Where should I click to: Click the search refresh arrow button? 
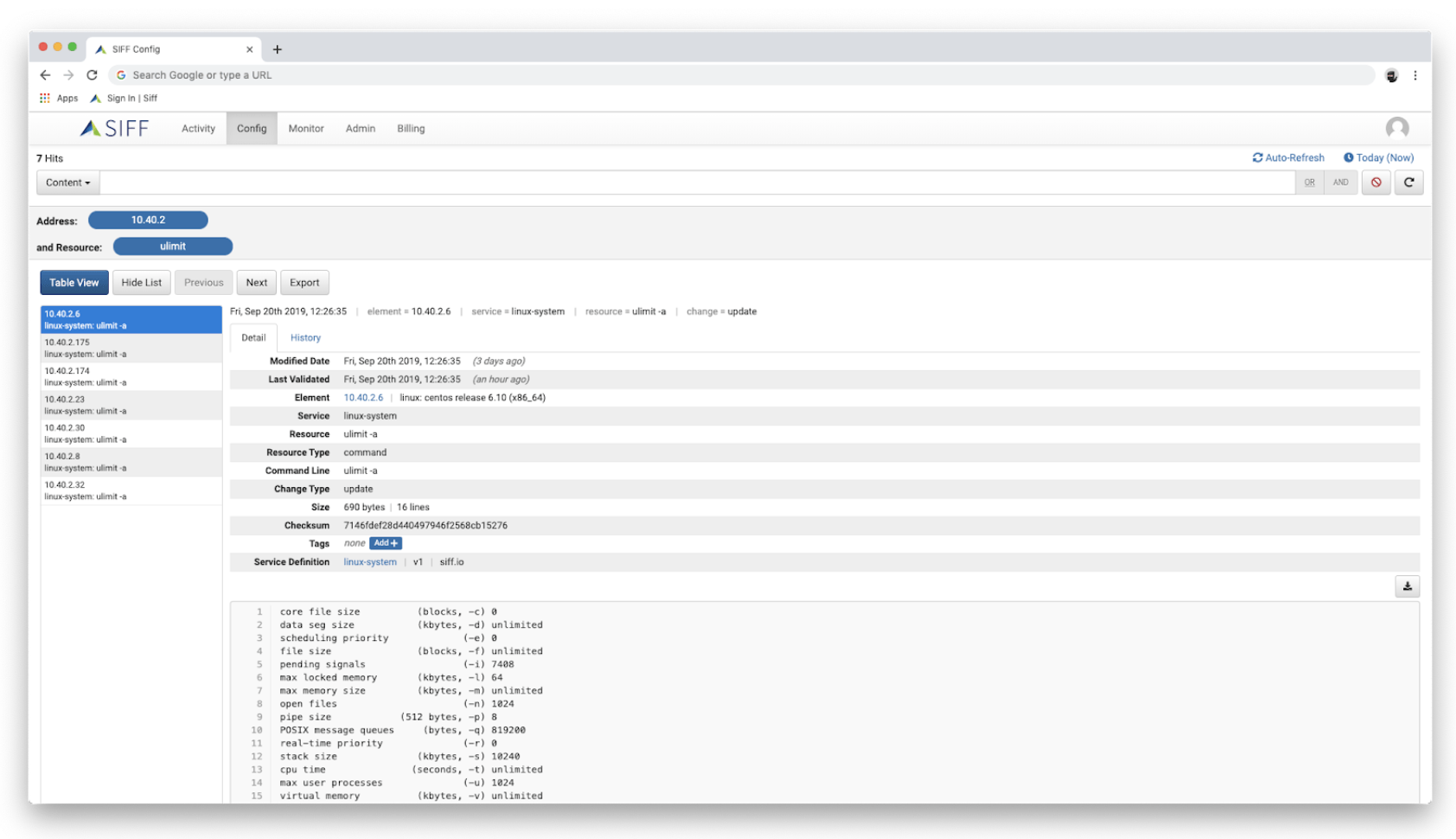tap(1408, 183)
